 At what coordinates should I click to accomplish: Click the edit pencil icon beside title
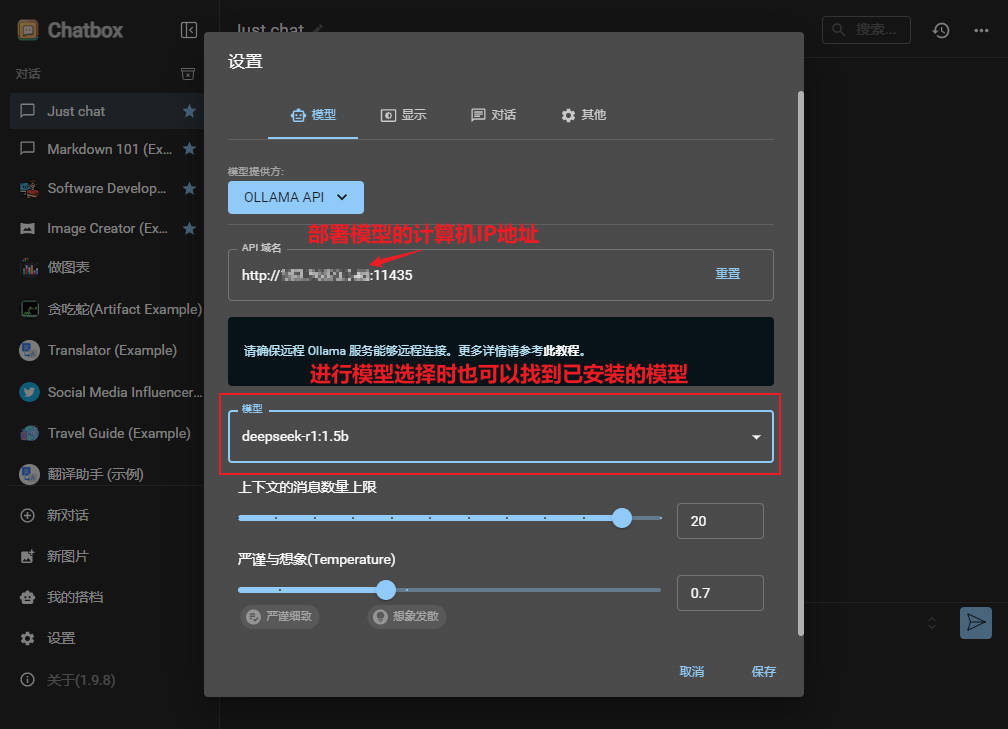pos(318,29)
